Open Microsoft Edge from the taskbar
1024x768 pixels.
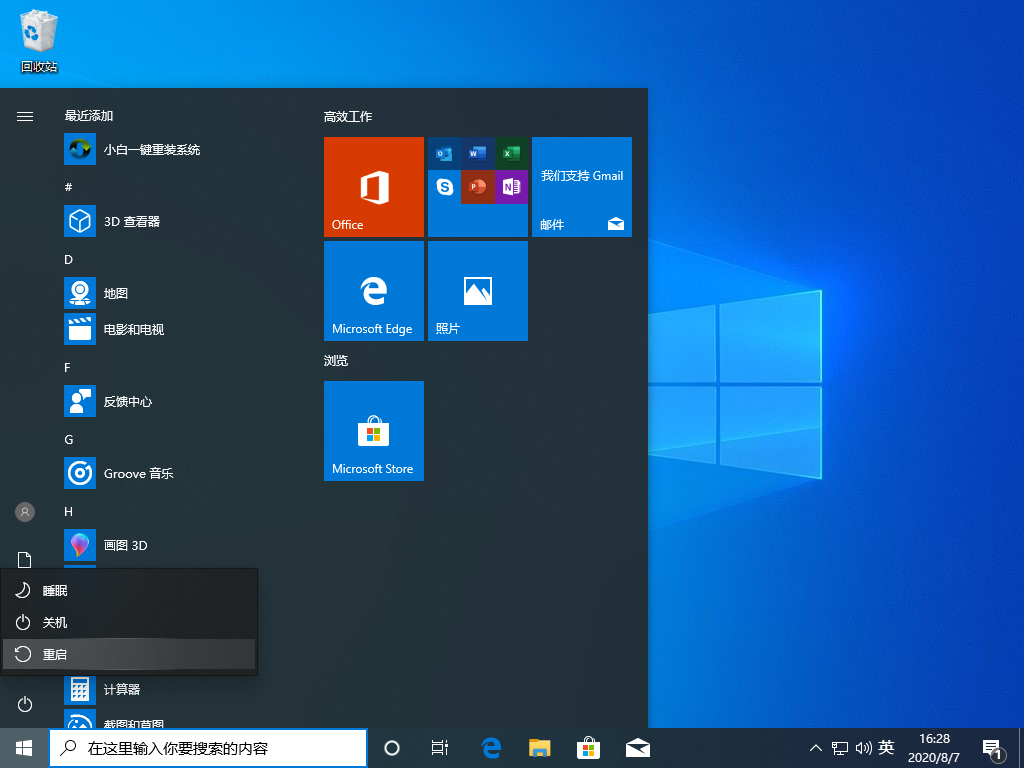pyautogui.click(x=490, y=747)
